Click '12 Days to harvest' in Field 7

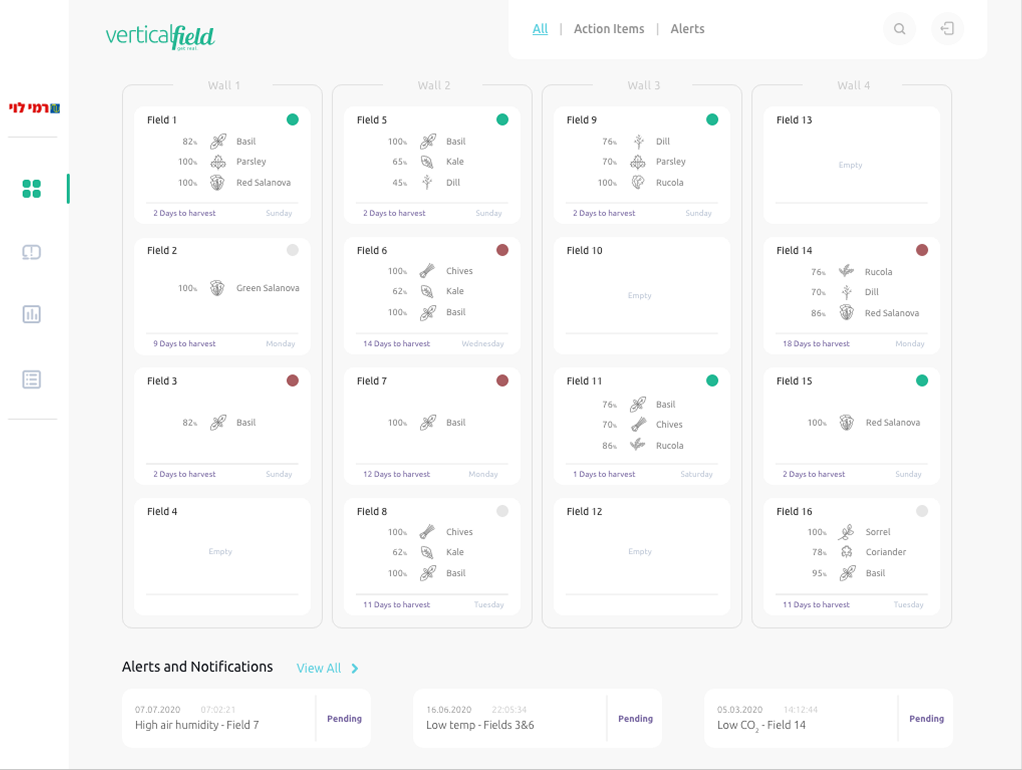(396, 474)
